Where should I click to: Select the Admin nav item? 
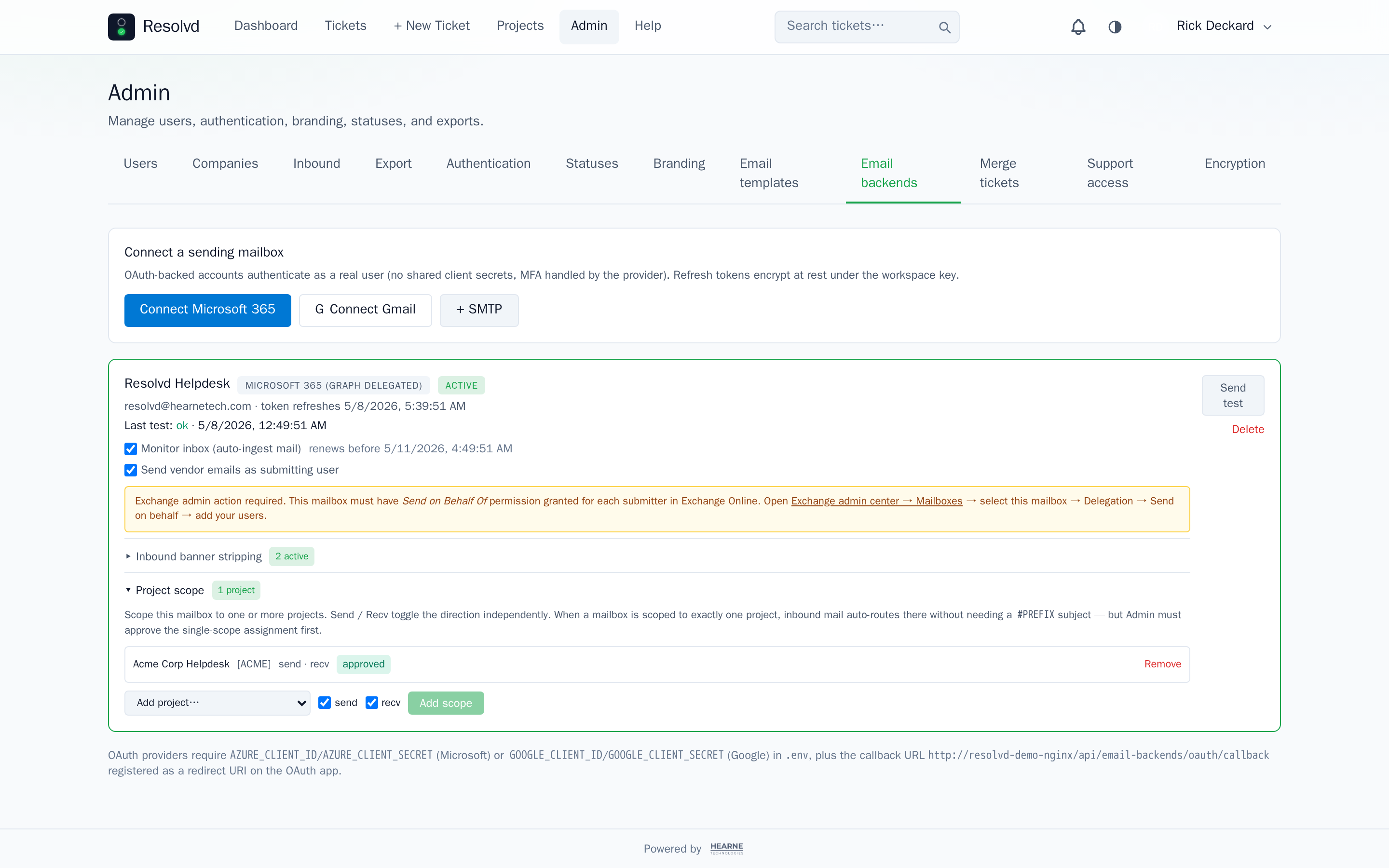589,26
